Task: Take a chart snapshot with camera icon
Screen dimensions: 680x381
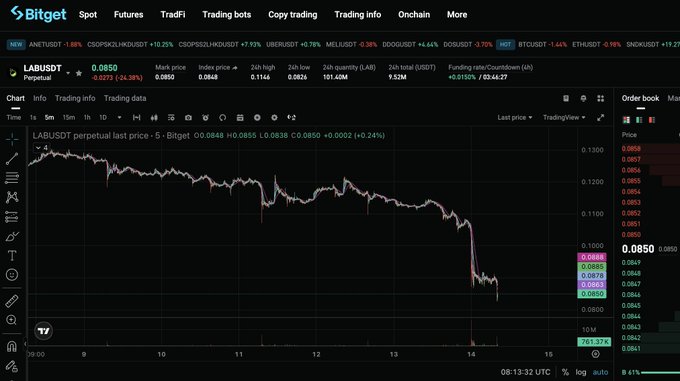Action: tap(188, 117)
